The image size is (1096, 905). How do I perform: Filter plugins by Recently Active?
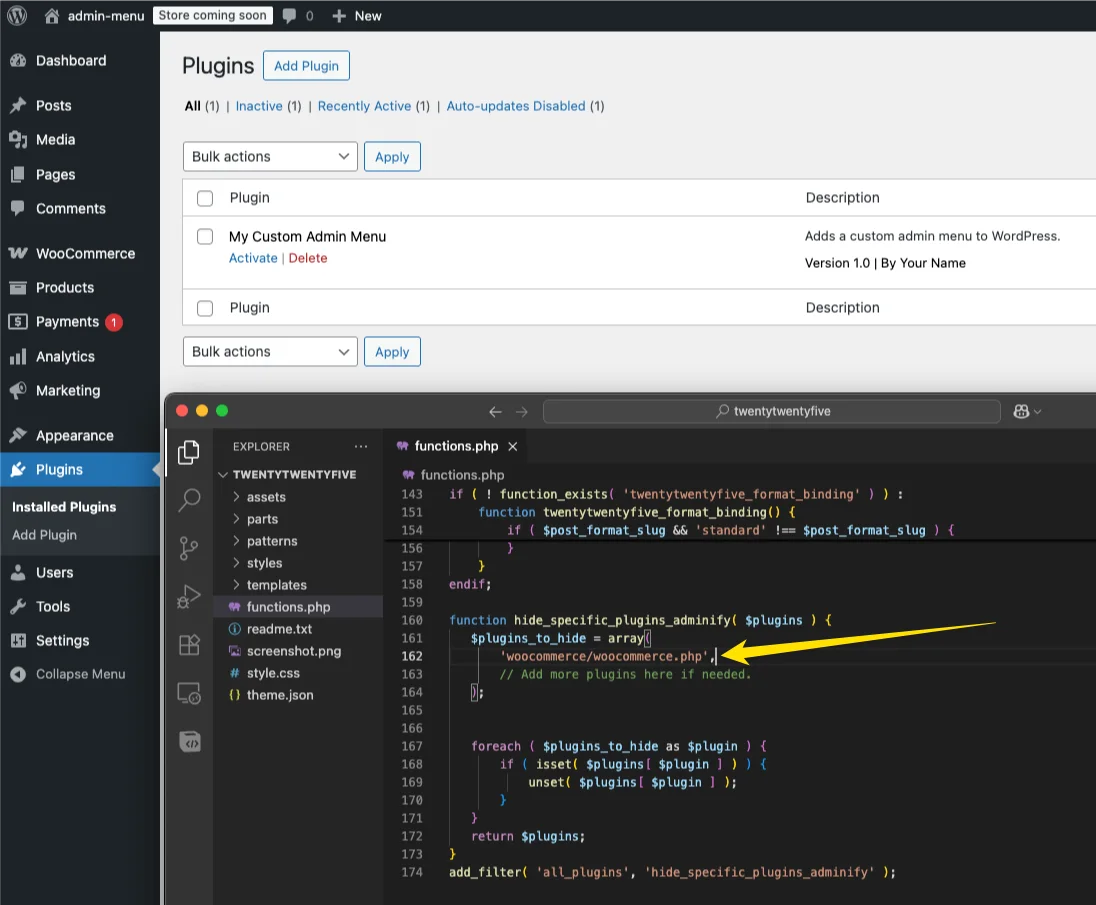[x=364, y=106]
